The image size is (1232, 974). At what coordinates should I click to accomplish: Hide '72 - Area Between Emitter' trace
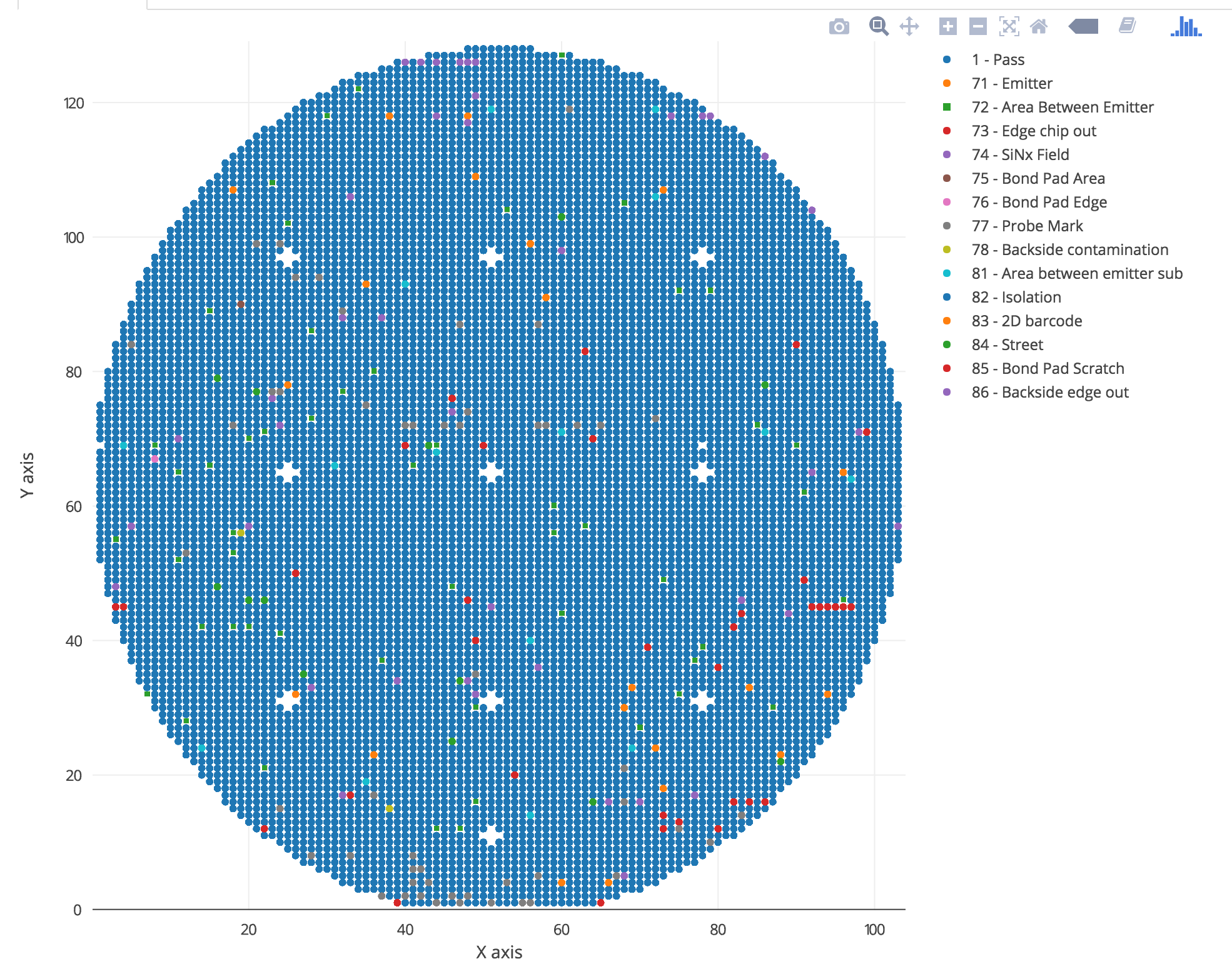1048,107
